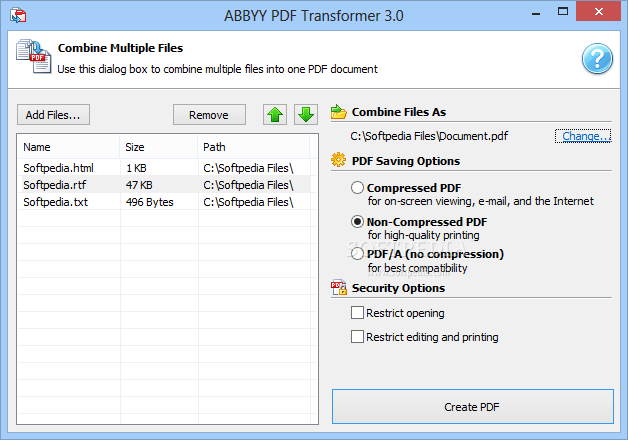Maximize the ABBYY PDF Transformer window
The image size is (628, 440).
tap(563, 12)
